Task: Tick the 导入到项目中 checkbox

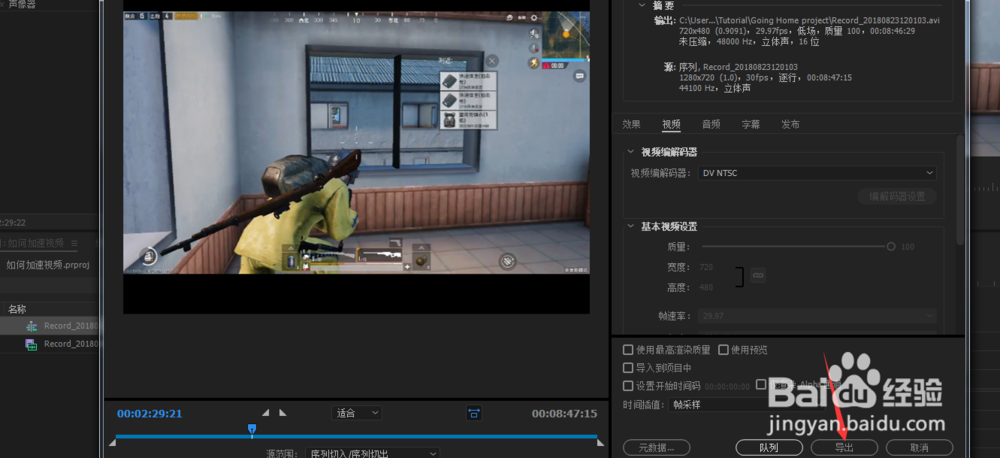Action: click(628, 367)
